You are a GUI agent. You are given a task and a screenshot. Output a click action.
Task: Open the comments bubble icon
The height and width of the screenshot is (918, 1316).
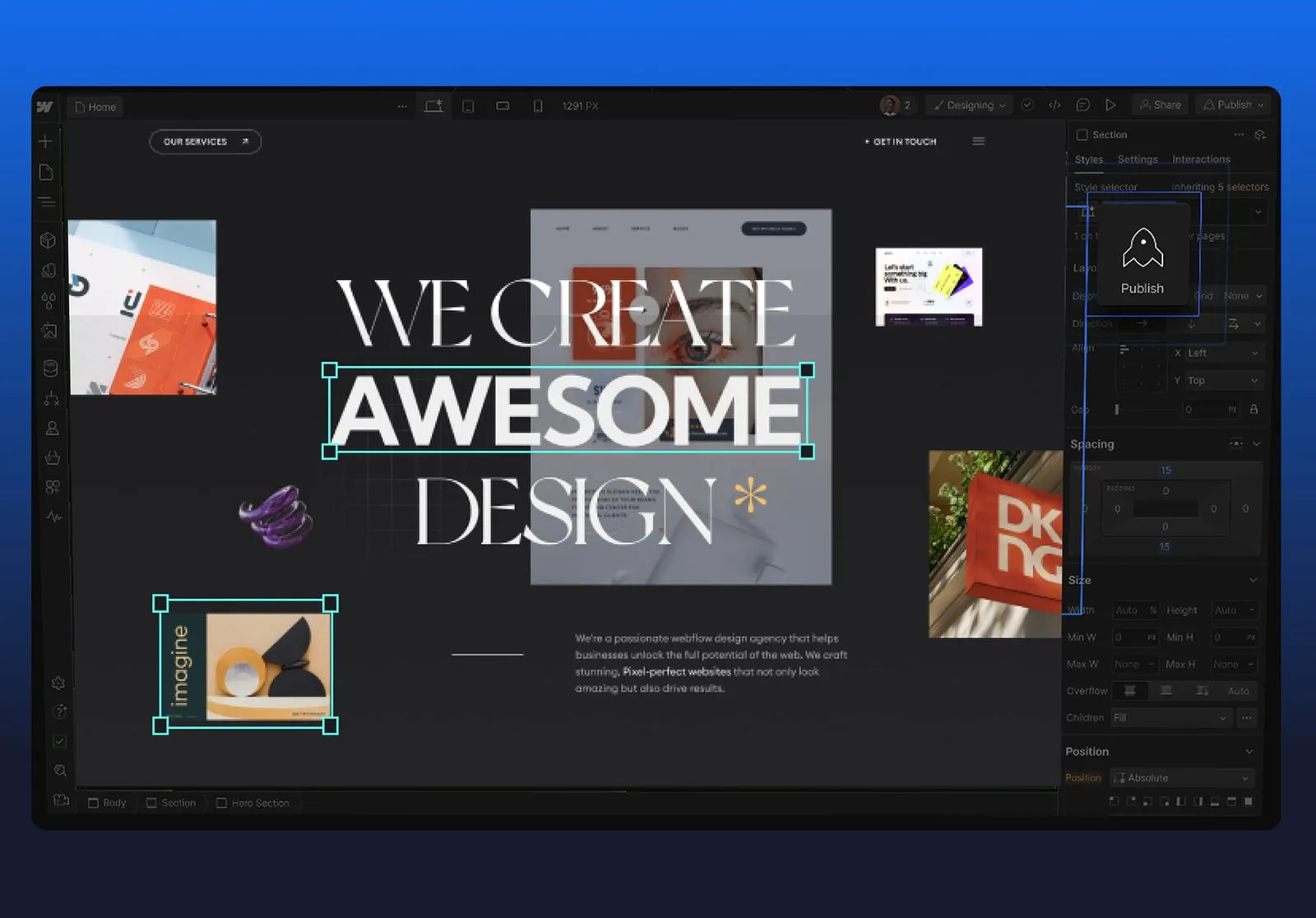tap(1083, 104)
